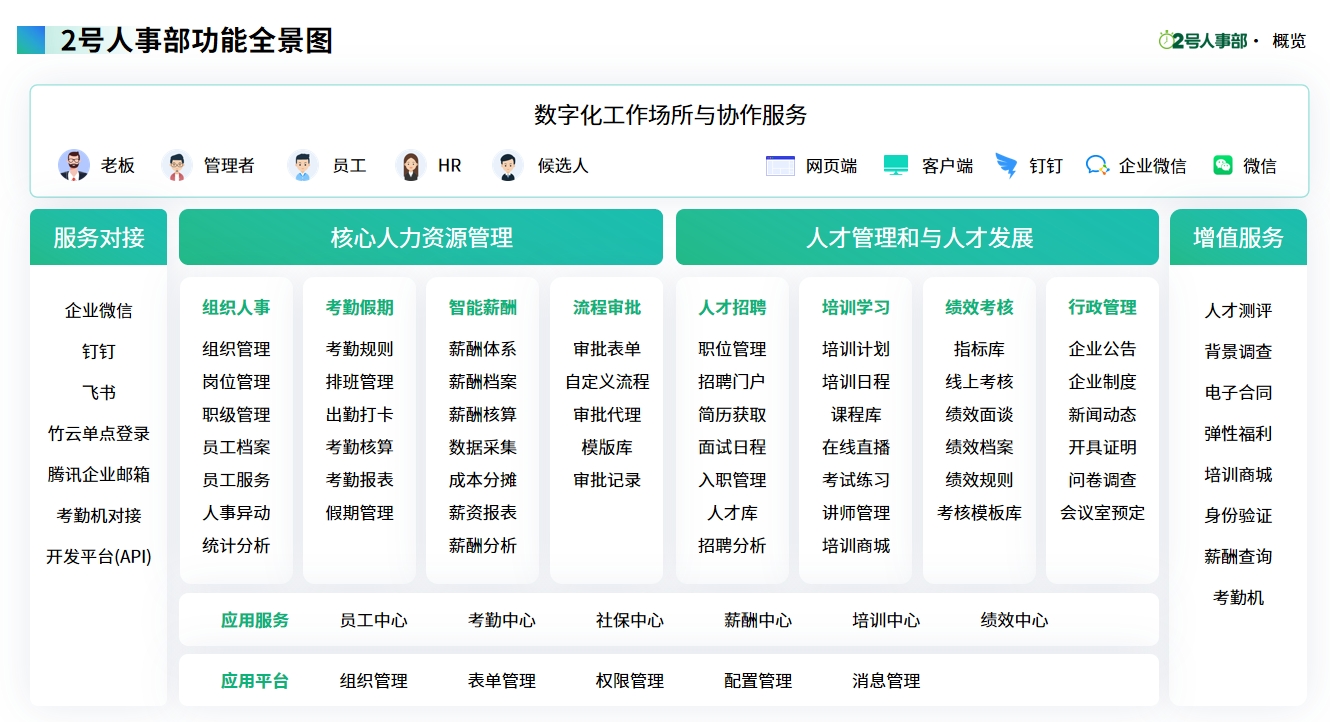1330x722 pixels.
Task: Select the green 微信 icon
Action: 1223,166
